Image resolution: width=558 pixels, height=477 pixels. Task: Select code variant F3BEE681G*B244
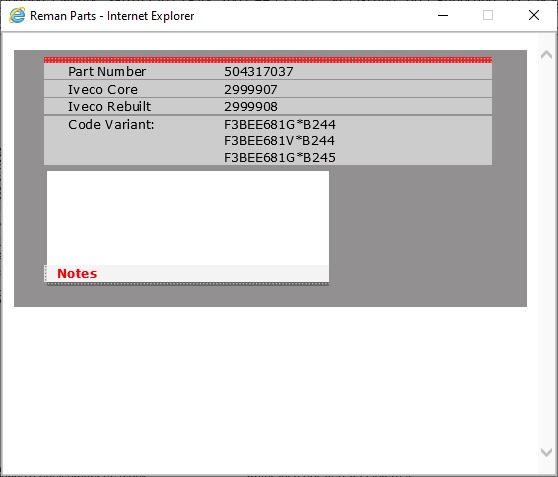pos(280,125)
